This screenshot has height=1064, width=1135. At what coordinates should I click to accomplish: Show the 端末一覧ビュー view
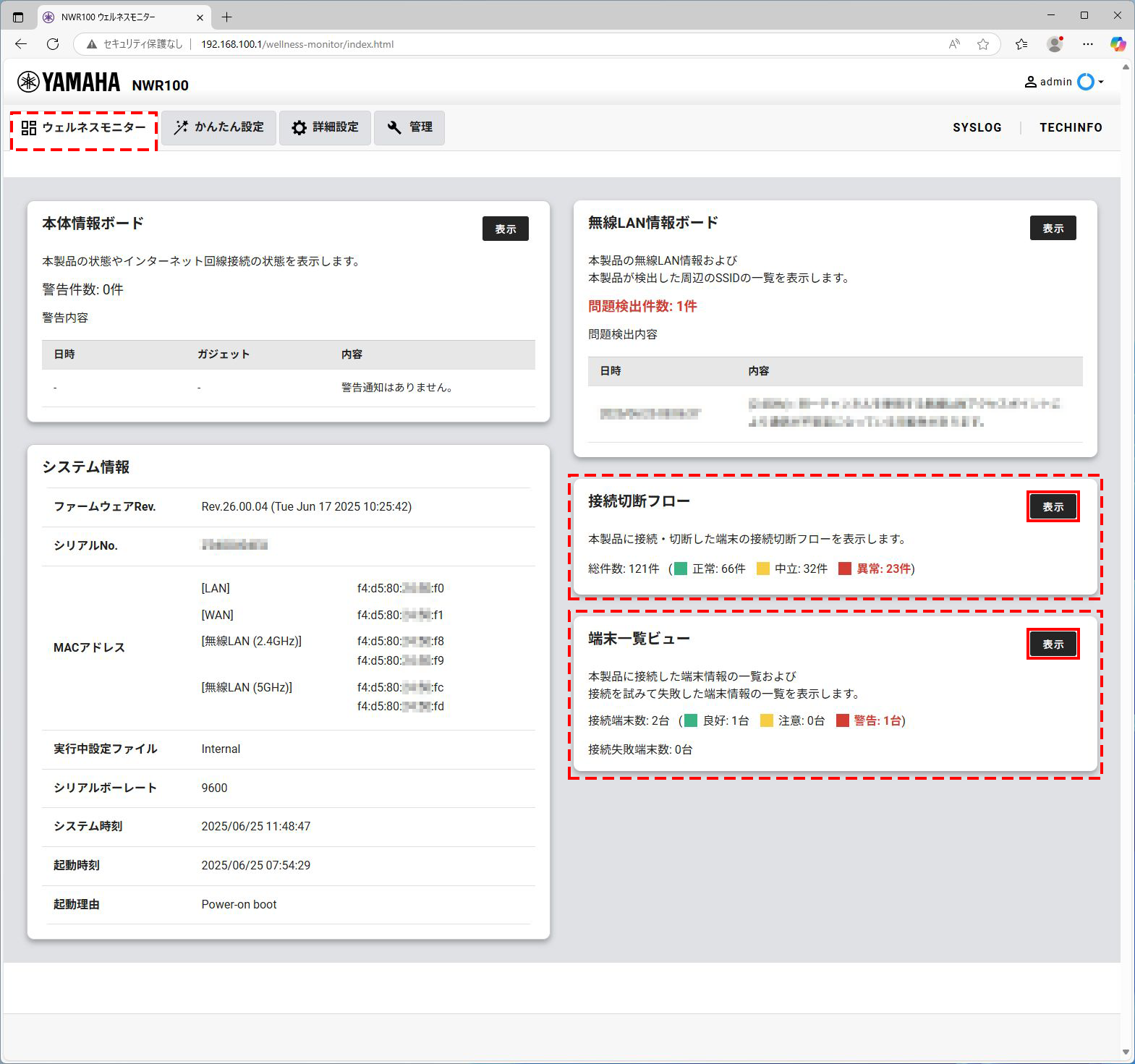[x=1053, y=644]
